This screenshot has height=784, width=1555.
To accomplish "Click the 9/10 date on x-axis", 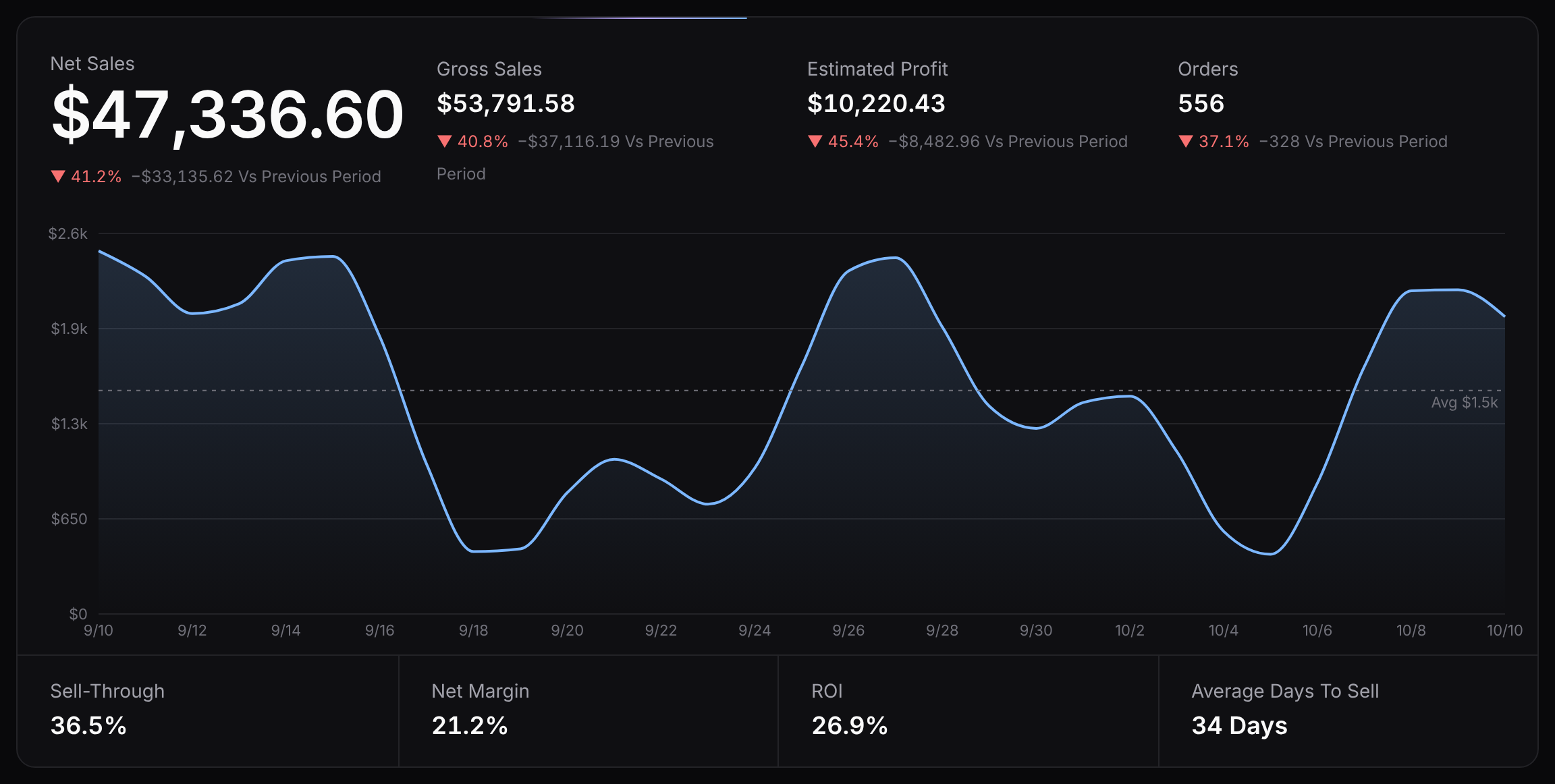I will click(x=99, y=630).
